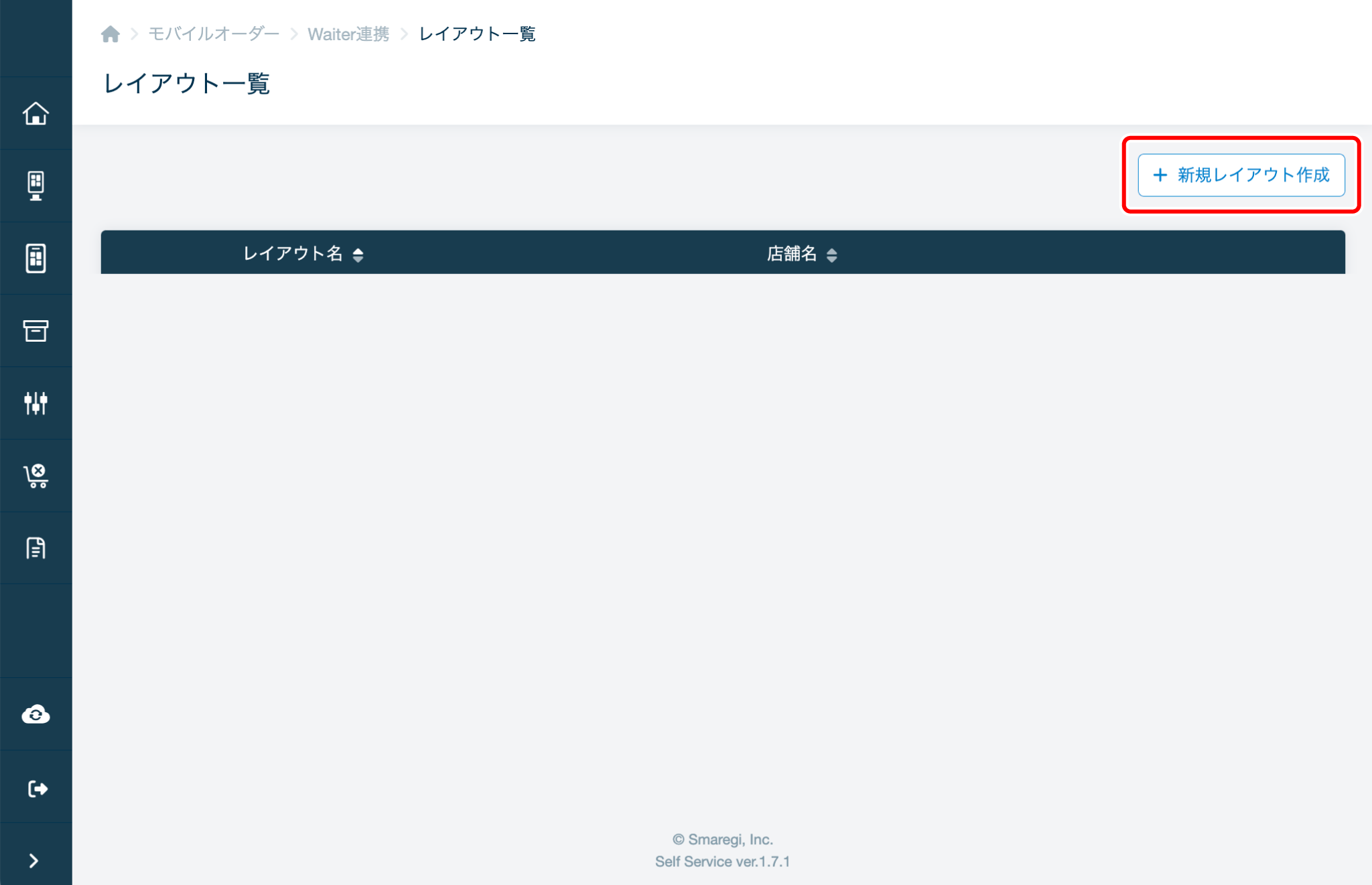Screen dimensions: 1372x885
Task: Open the kiosk terminal sidebar icon
Action: coord(36,186)
